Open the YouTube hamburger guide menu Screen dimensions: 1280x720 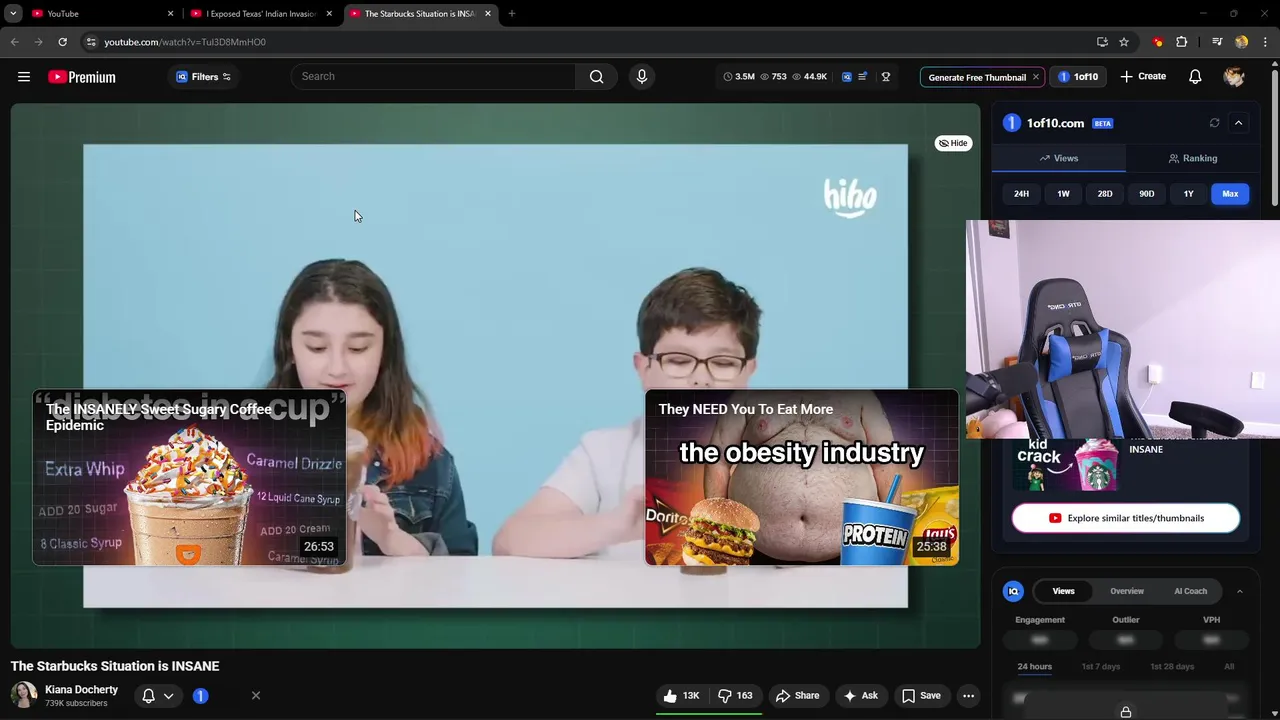[x=24, y=77]
